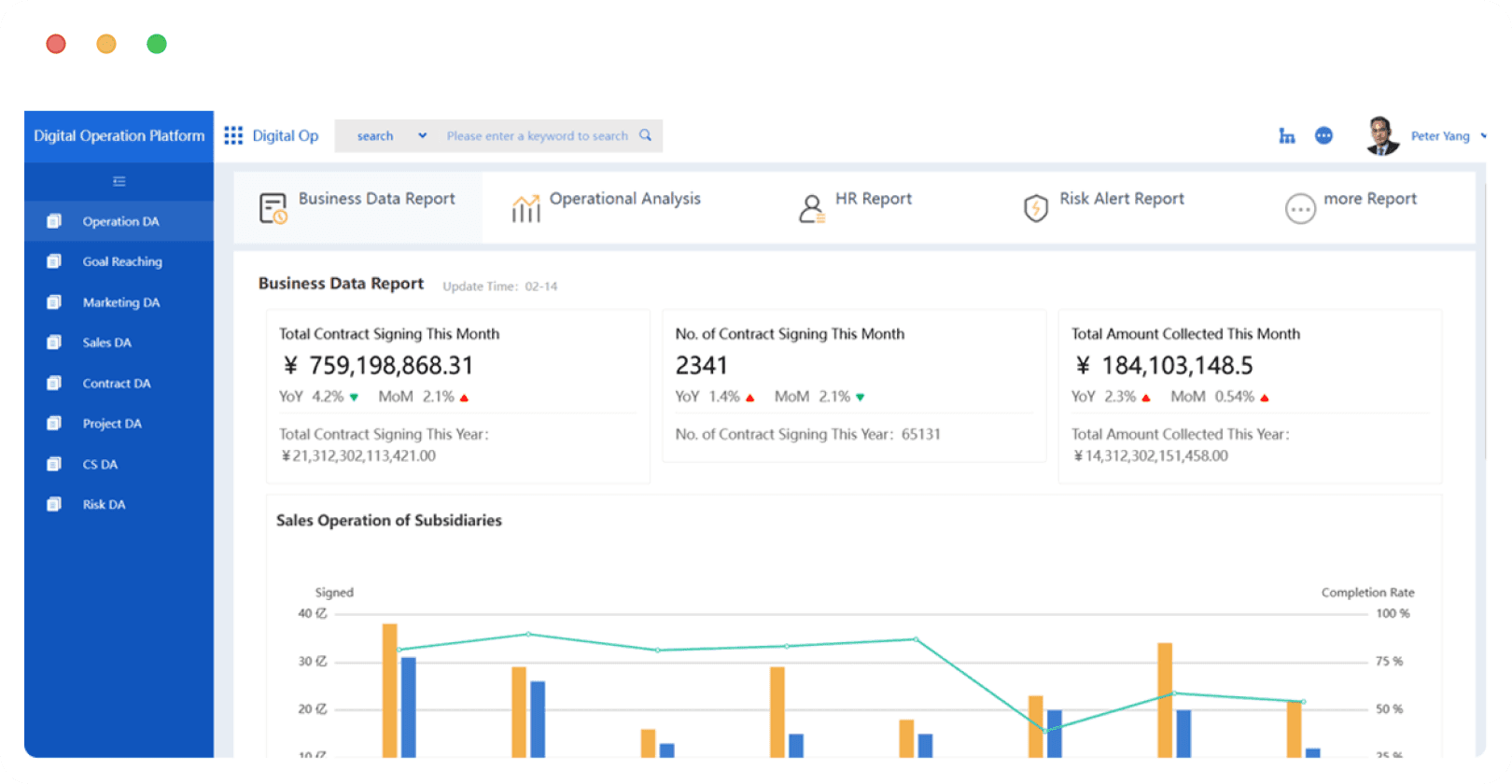Click the bed icon in header
The height and width of the screenshot is (784, 1512).
(1287, 136)
